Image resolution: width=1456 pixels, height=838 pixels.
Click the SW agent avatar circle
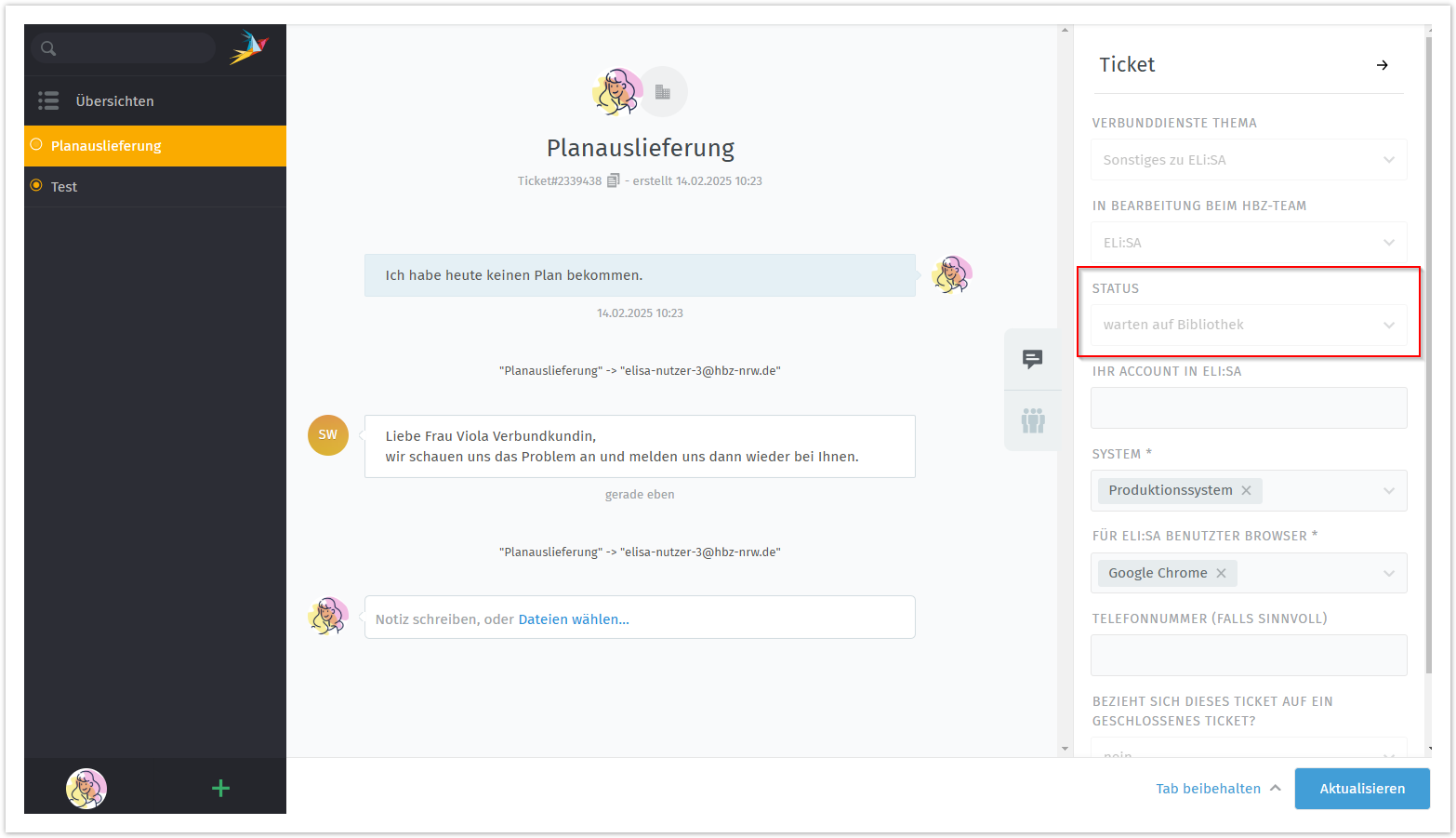[x=328, y=435]
